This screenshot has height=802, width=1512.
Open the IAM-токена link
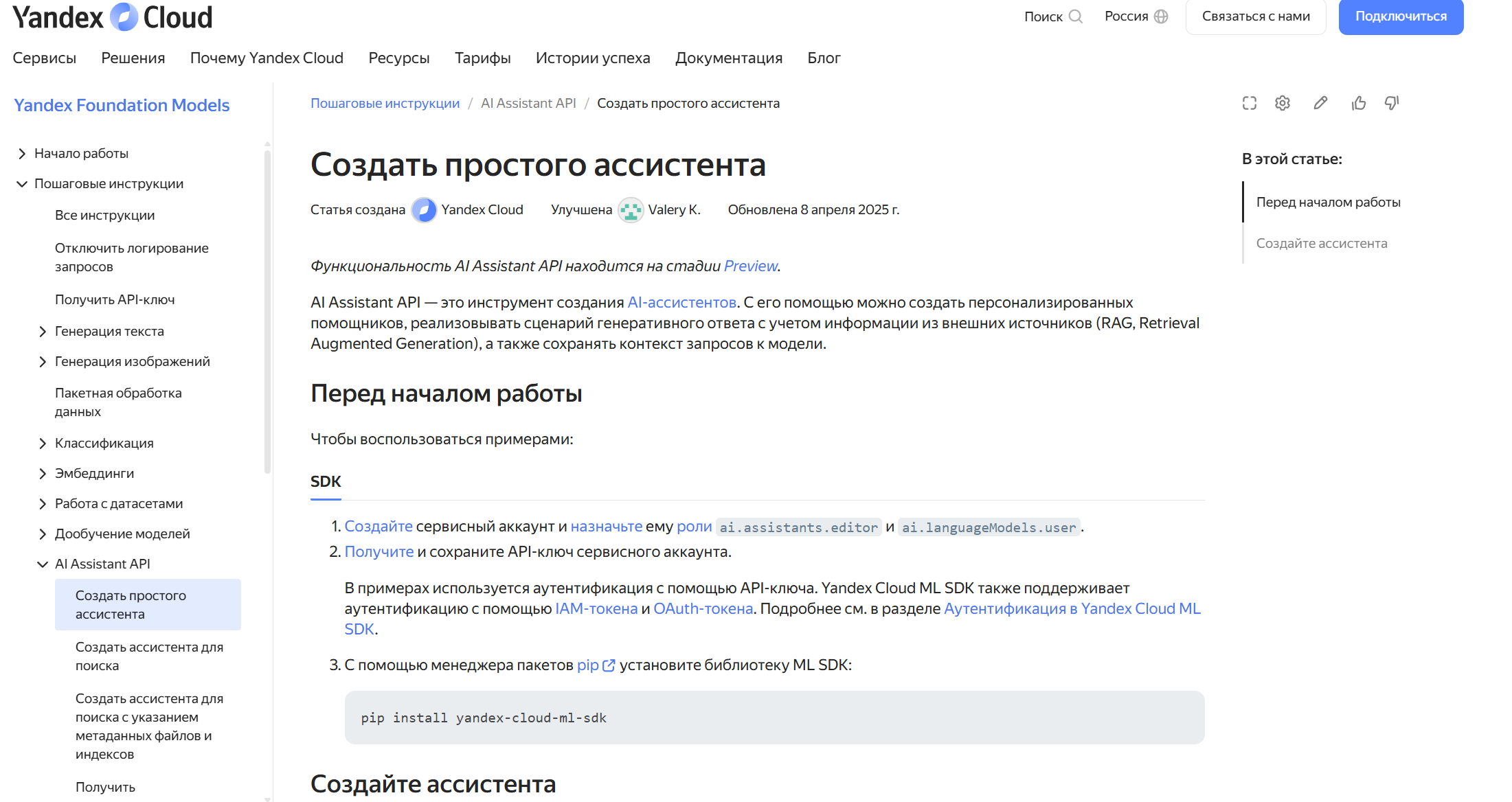596,609
